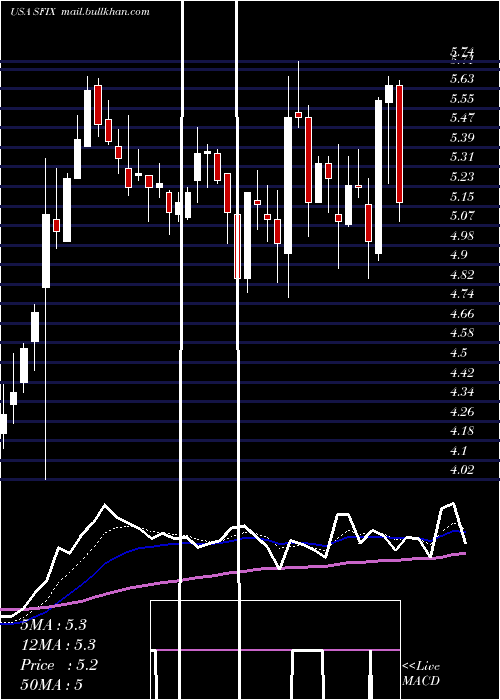This screenshot has width=500, height=700.
Task: Click the '5MA : 5.3' readout
Action: 54,625
